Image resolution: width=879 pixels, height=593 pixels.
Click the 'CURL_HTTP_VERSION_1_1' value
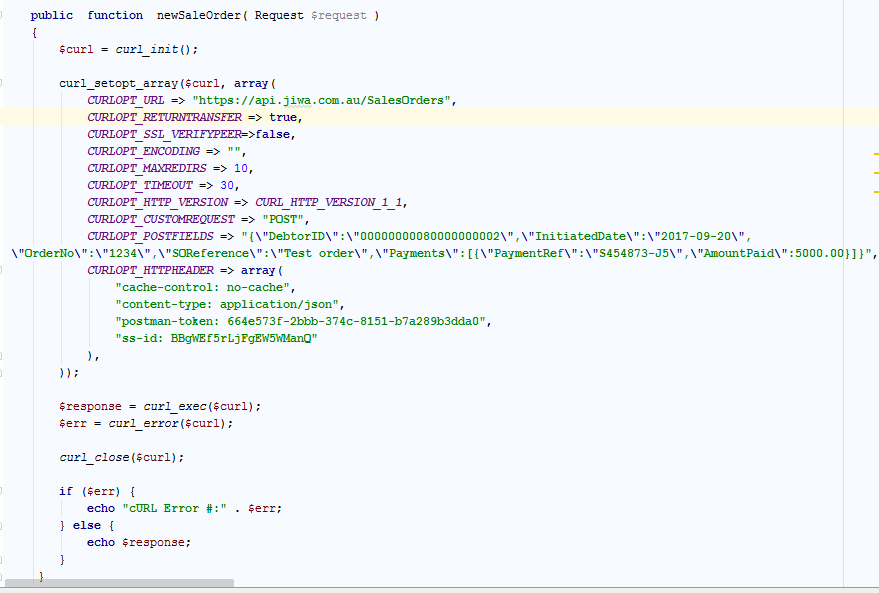tap(329, 202)
